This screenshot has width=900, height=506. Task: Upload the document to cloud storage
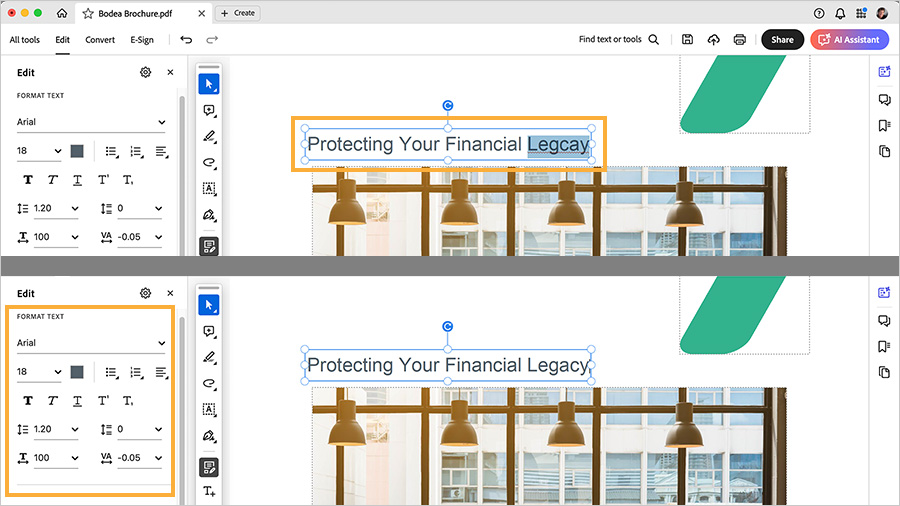tap(713, 39)
